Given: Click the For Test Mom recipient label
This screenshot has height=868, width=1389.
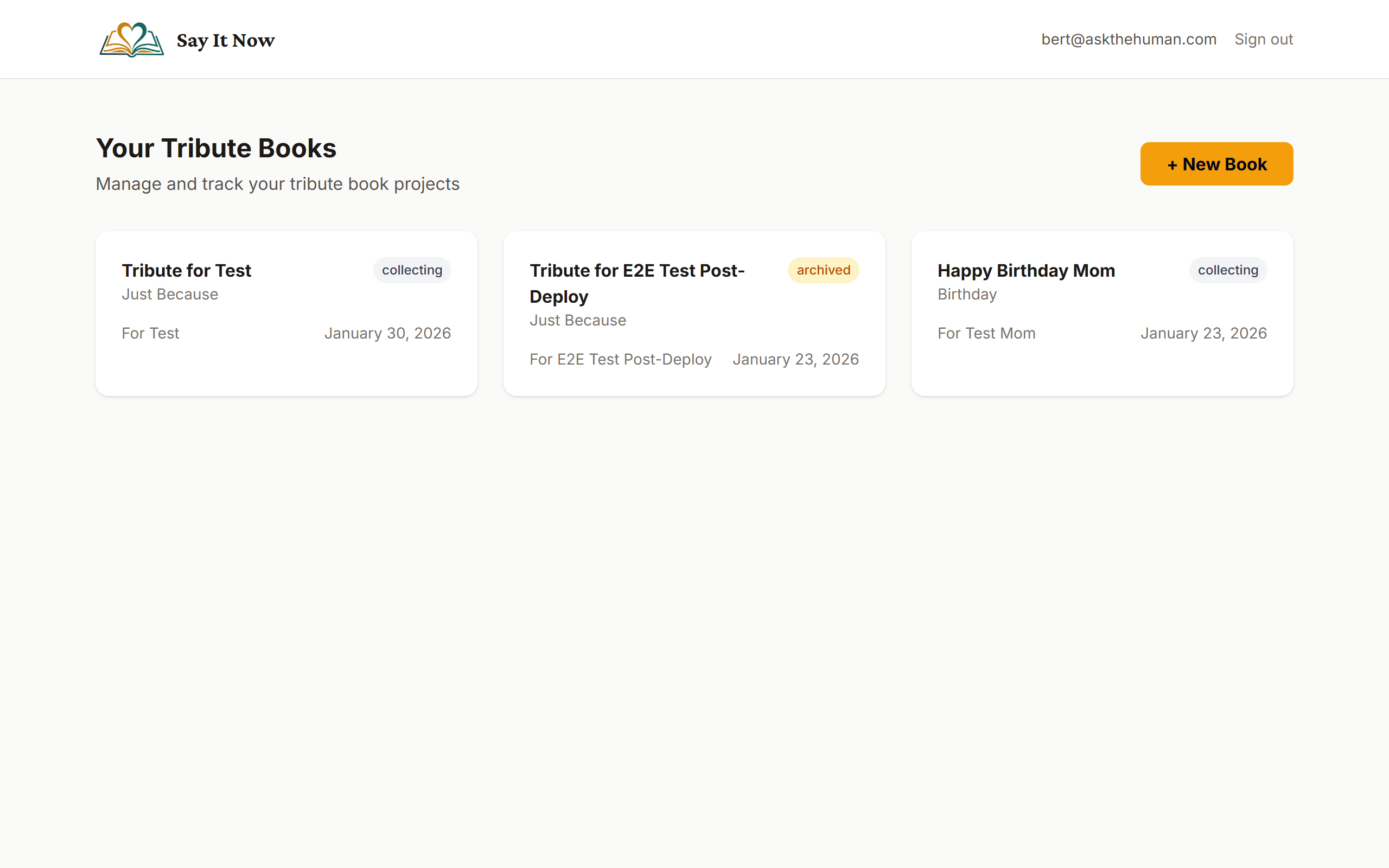Looking at the screenshot, I should (986, 333).
